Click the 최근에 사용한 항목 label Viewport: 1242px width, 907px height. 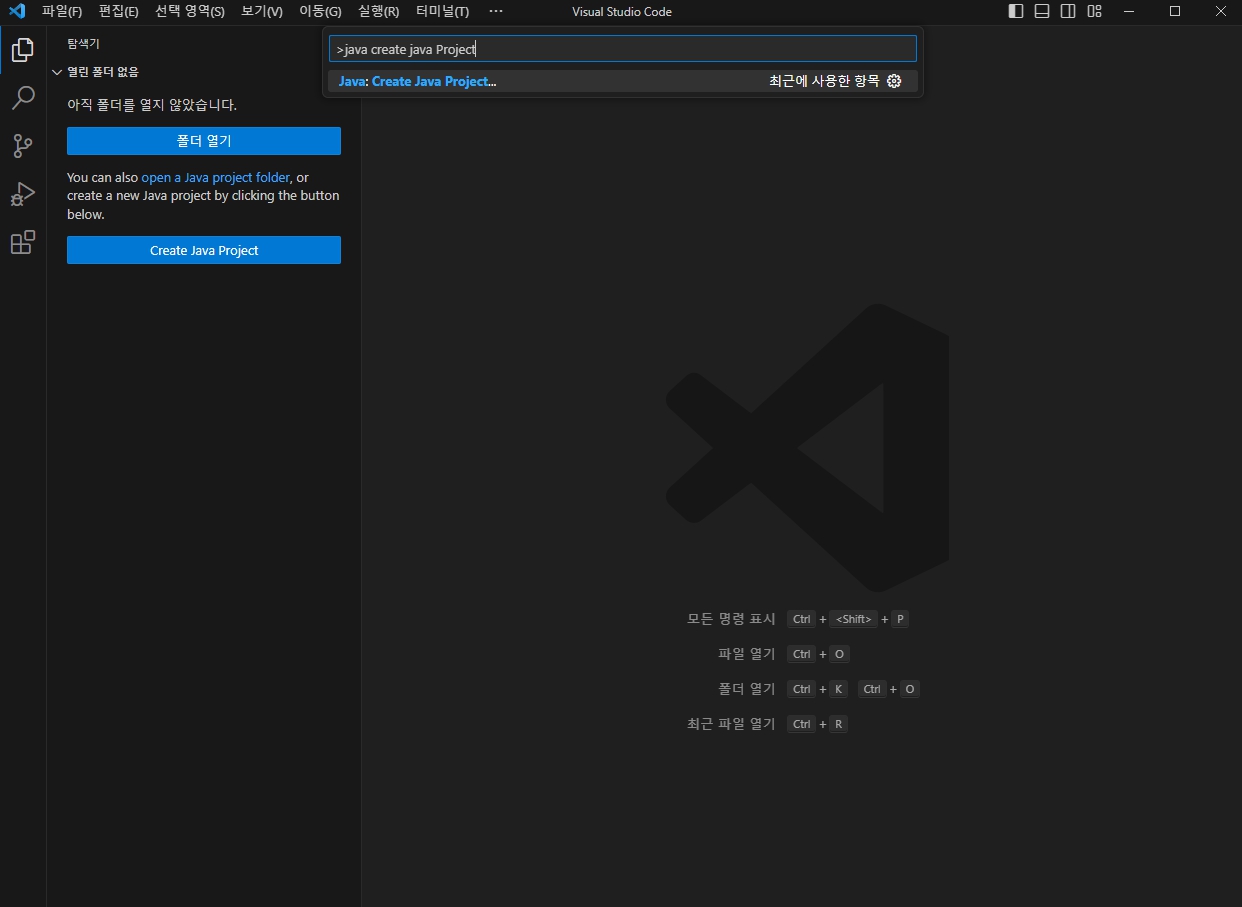pos(824,81)
